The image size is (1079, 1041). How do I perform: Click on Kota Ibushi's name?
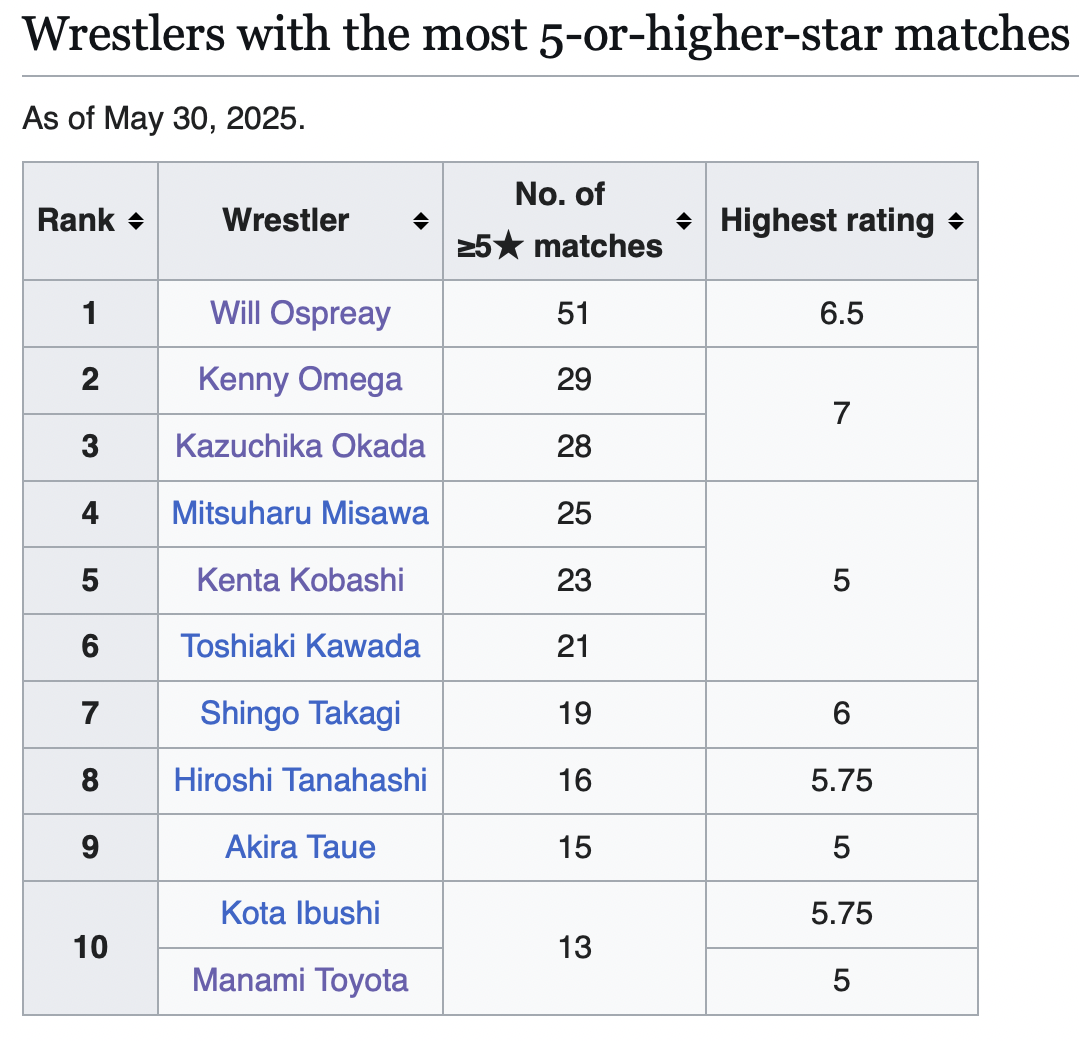pos(300,913)
